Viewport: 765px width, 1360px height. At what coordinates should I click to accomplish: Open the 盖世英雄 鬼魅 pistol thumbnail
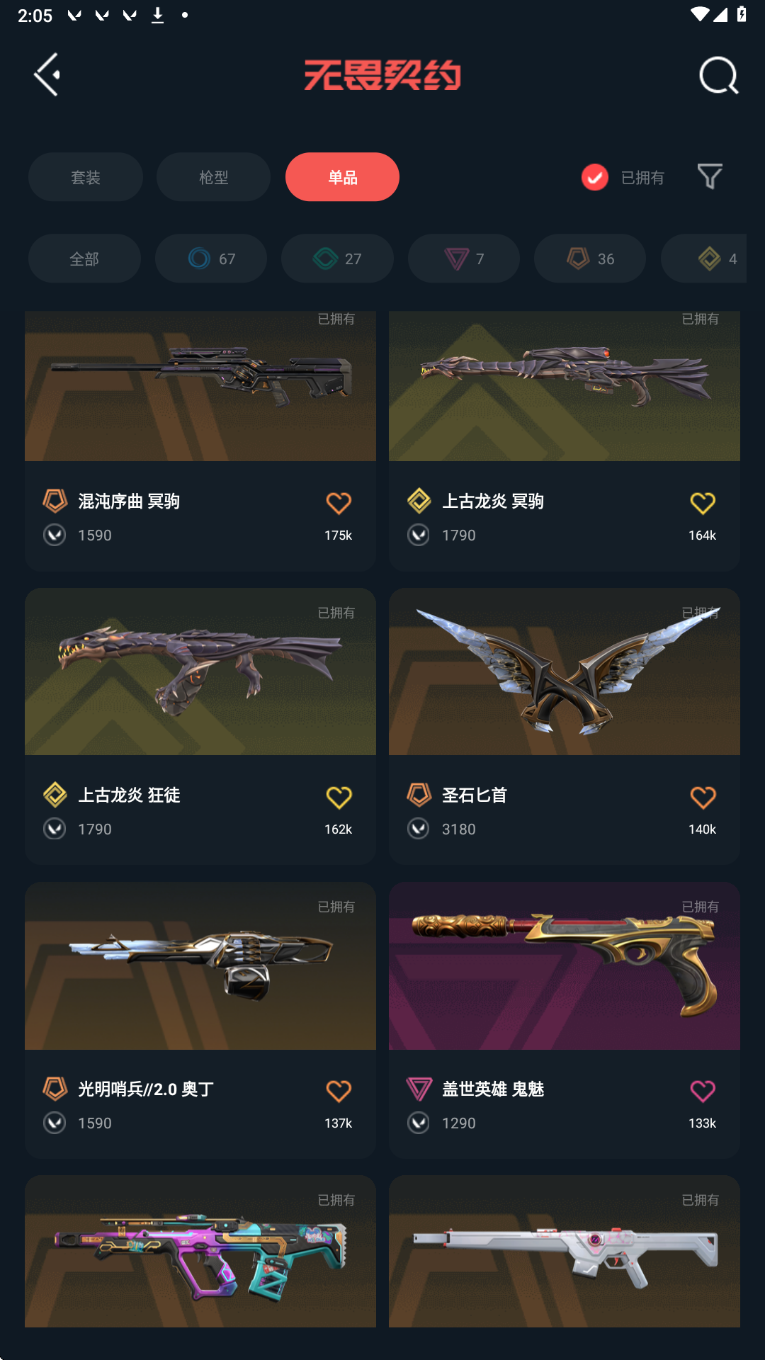pos(564,965)
